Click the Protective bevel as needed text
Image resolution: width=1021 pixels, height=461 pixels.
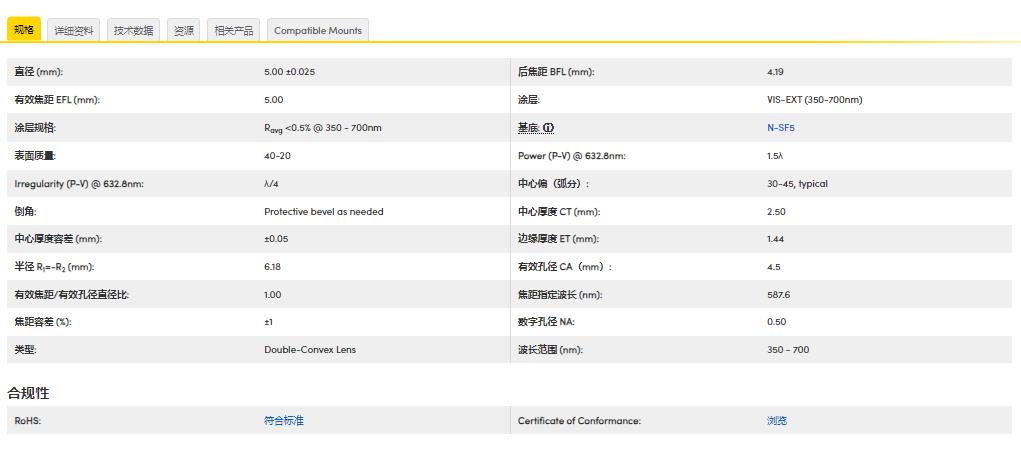tap(323, 212)
